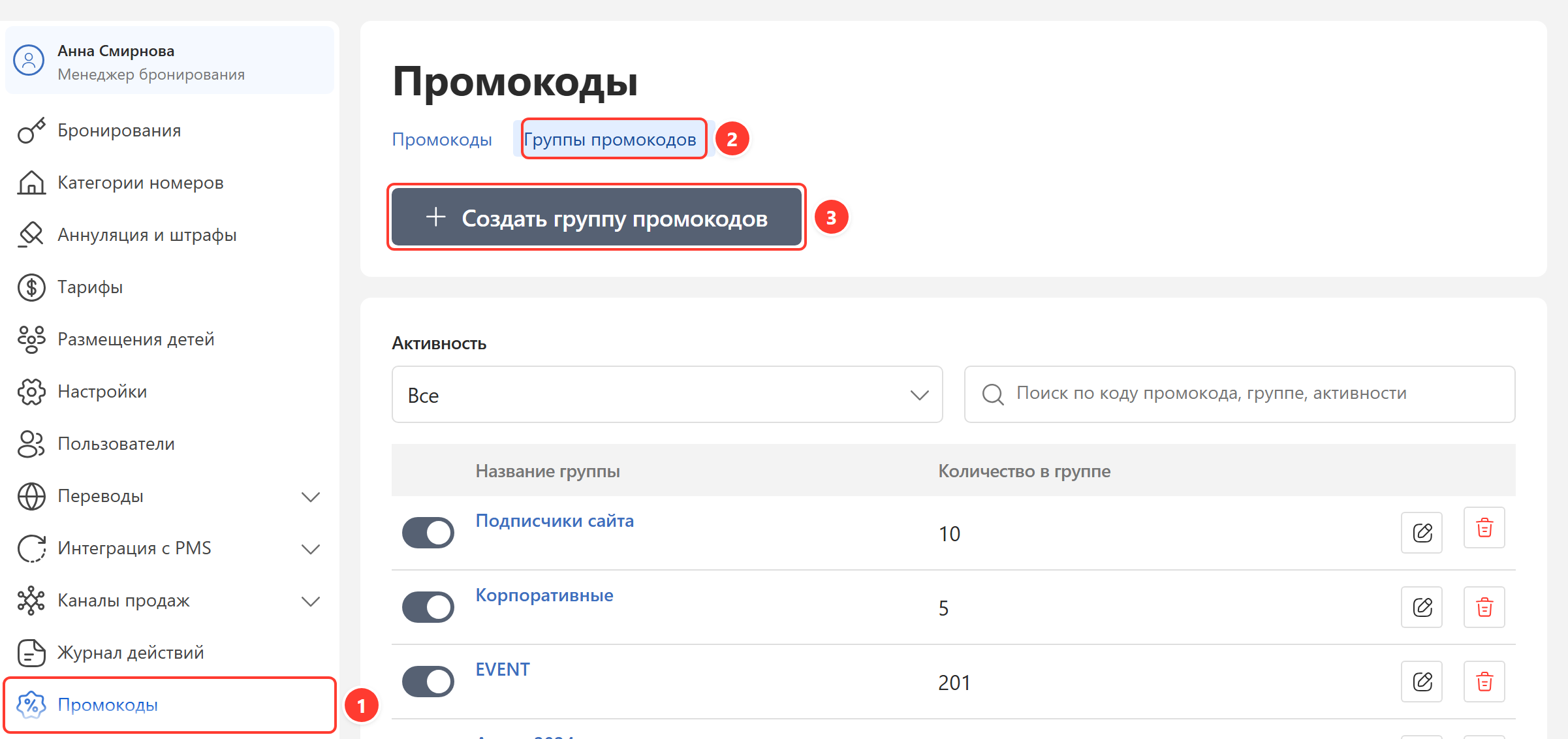Click the user name Анна Смирнова

click(x=116, y=51)
